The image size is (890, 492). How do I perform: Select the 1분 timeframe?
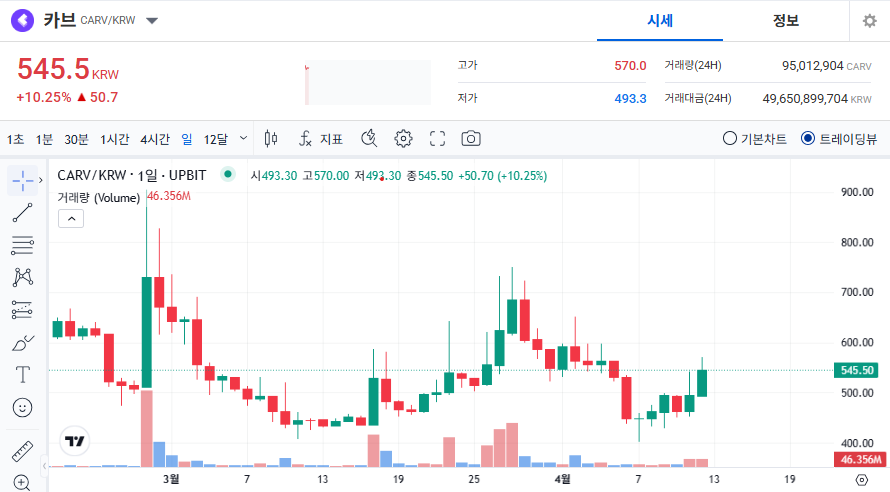point(44,139)
